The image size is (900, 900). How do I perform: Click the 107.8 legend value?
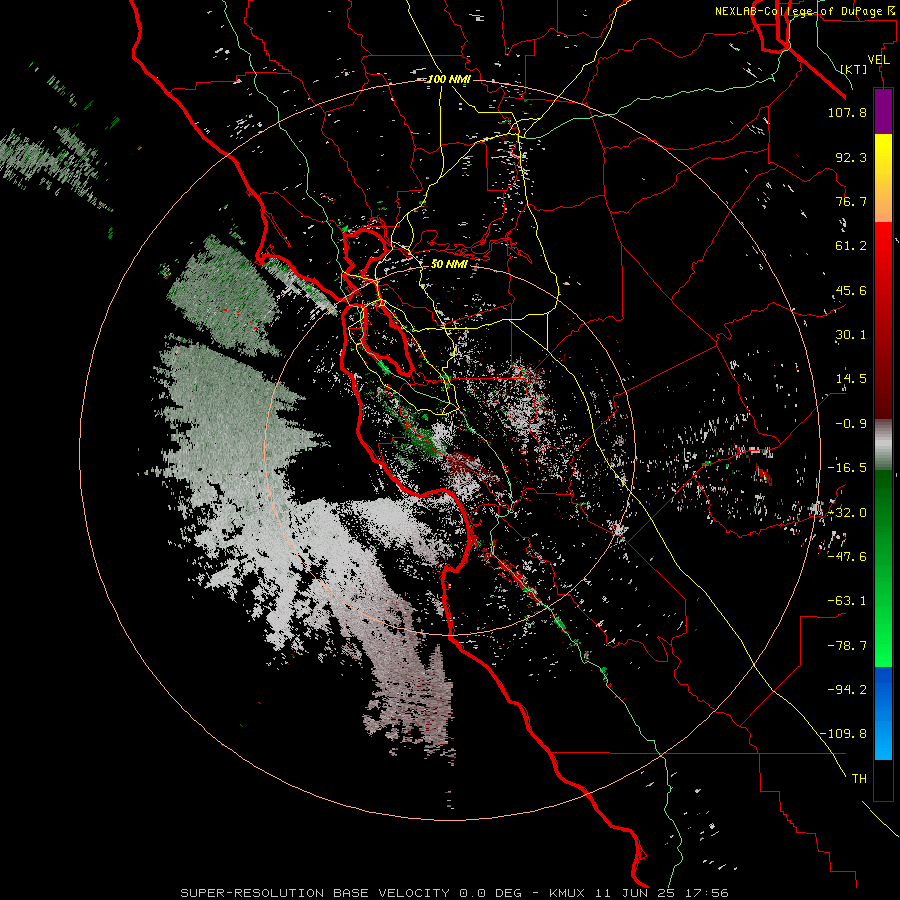[x=847, y=112]
